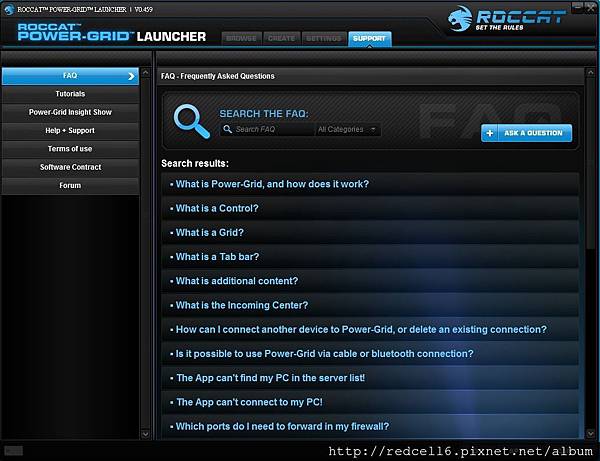Click the large magnifying glass FAQ icon
Image resolution: width=600 pixels, height=461 pixels.
(192, 121)
